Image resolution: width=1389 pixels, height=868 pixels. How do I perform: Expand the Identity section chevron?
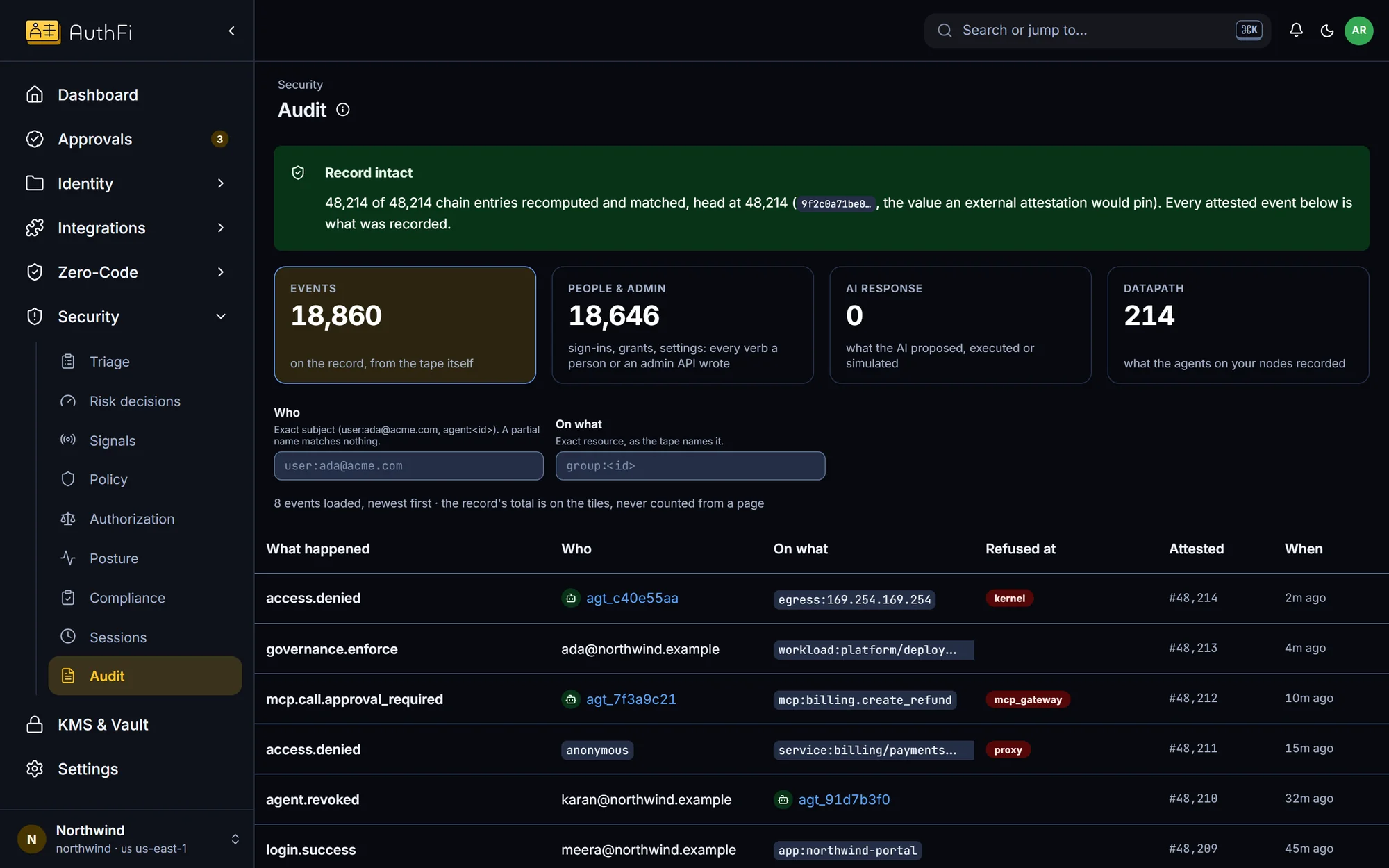click(x=221, y=183)
